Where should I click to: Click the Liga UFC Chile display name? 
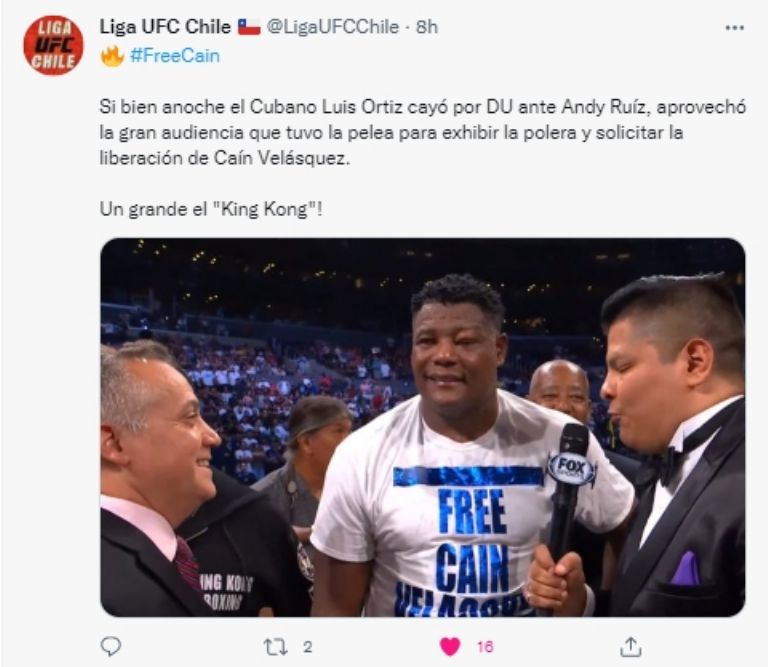click(x=165, y=26)
